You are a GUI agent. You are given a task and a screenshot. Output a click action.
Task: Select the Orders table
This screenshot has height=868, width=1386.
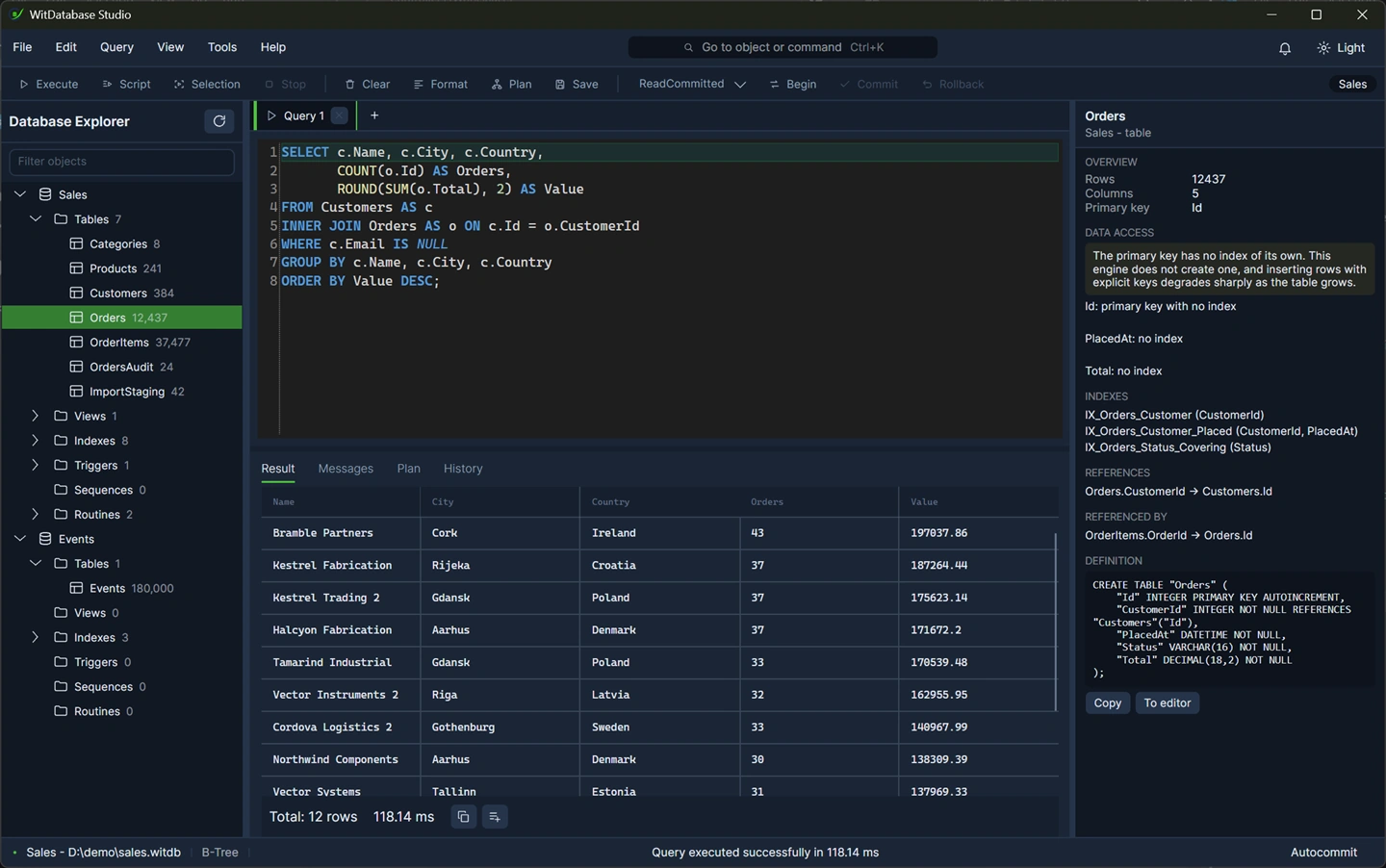[x=121, y=318]
